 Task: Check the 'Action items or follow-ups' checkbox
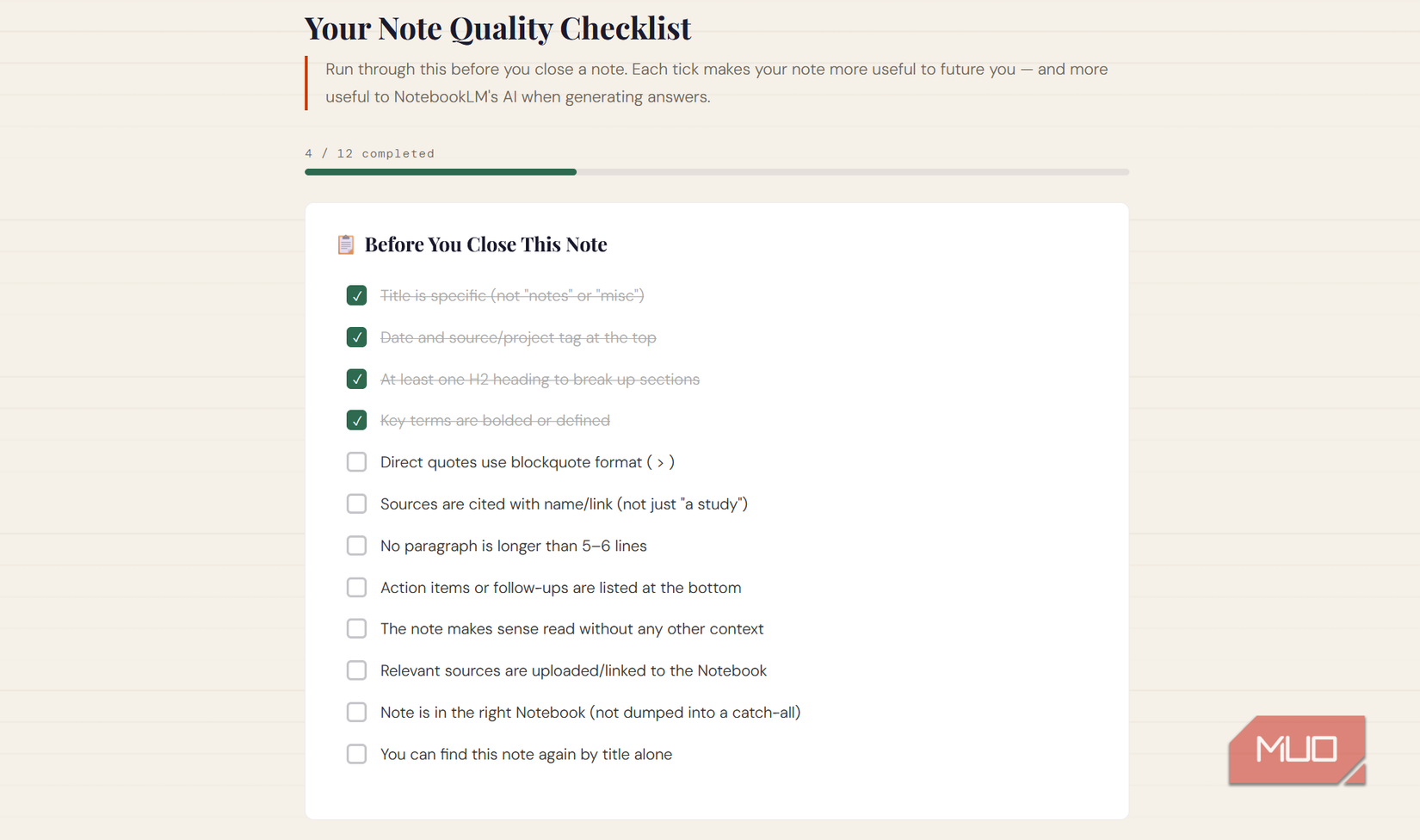pyautogui.click(x=356, y=588)
